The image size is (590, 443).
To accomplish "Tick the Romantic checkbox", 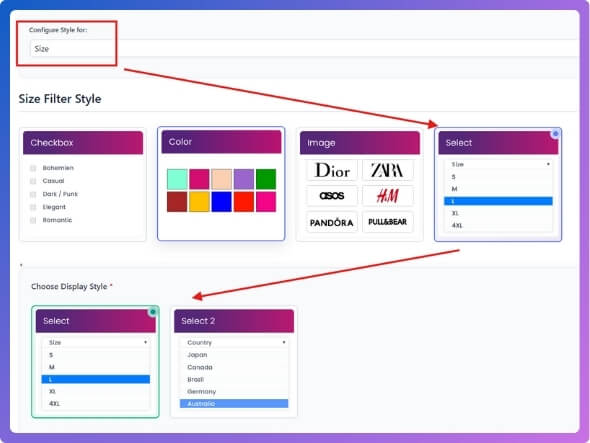I will (x=33, y=220).
